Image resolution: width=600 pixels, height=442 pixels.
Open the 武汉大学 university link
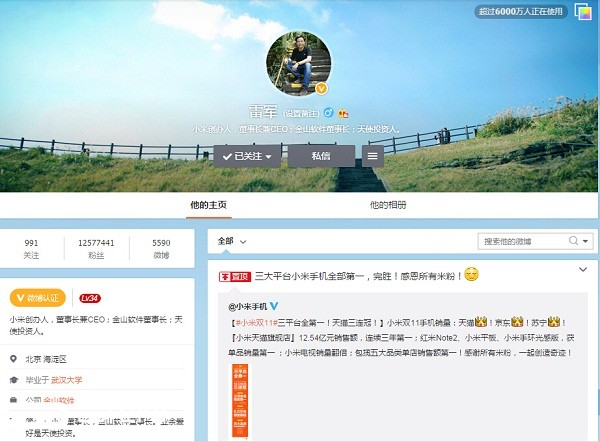point(66,380)
